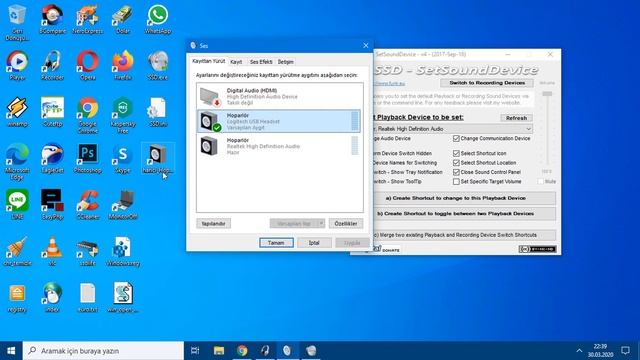Select the SSD.ini file icon
This screenshot has width=640, height=360.
pyautogui.click(x=158, y=111)
